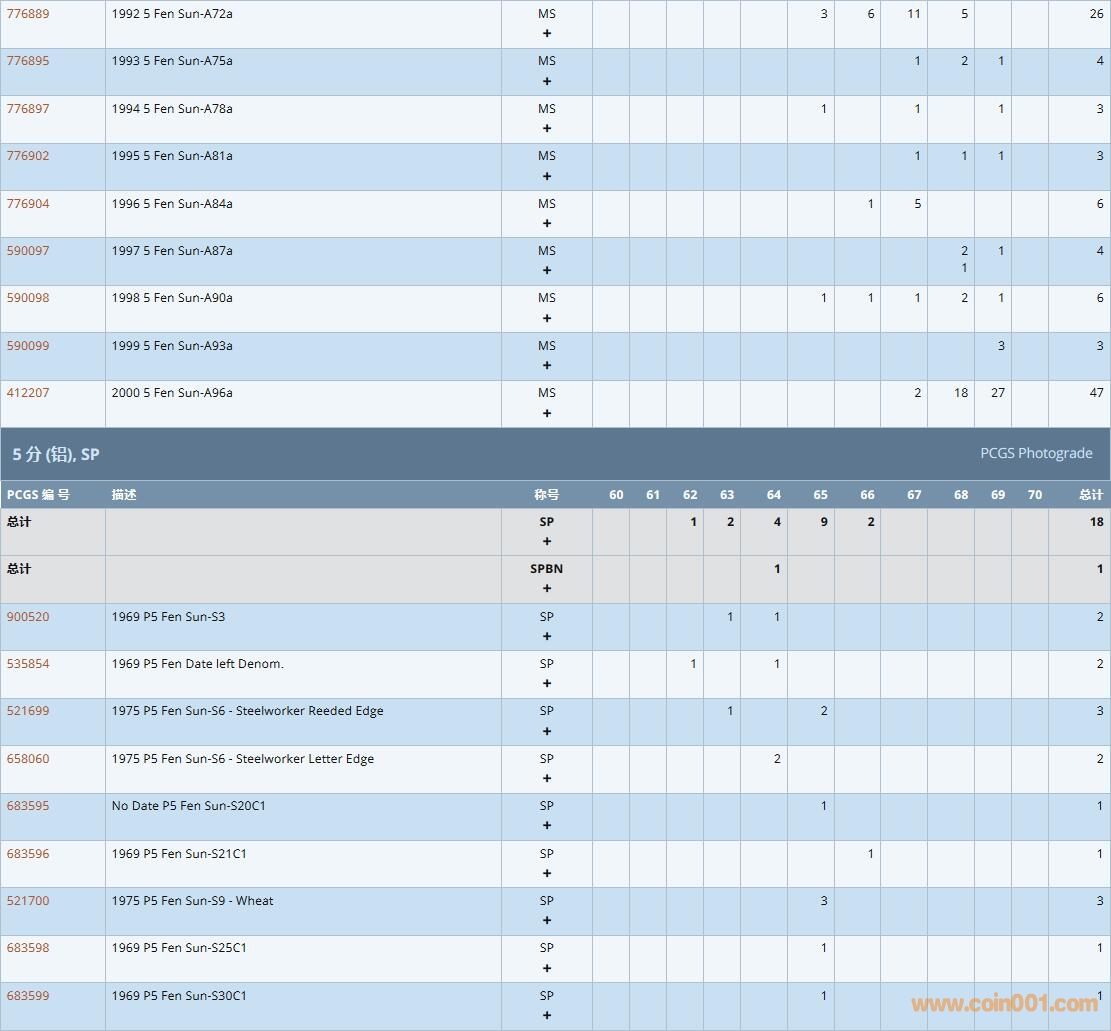Expand plus icon under 1992 5 Fen row

coord(547,34)
